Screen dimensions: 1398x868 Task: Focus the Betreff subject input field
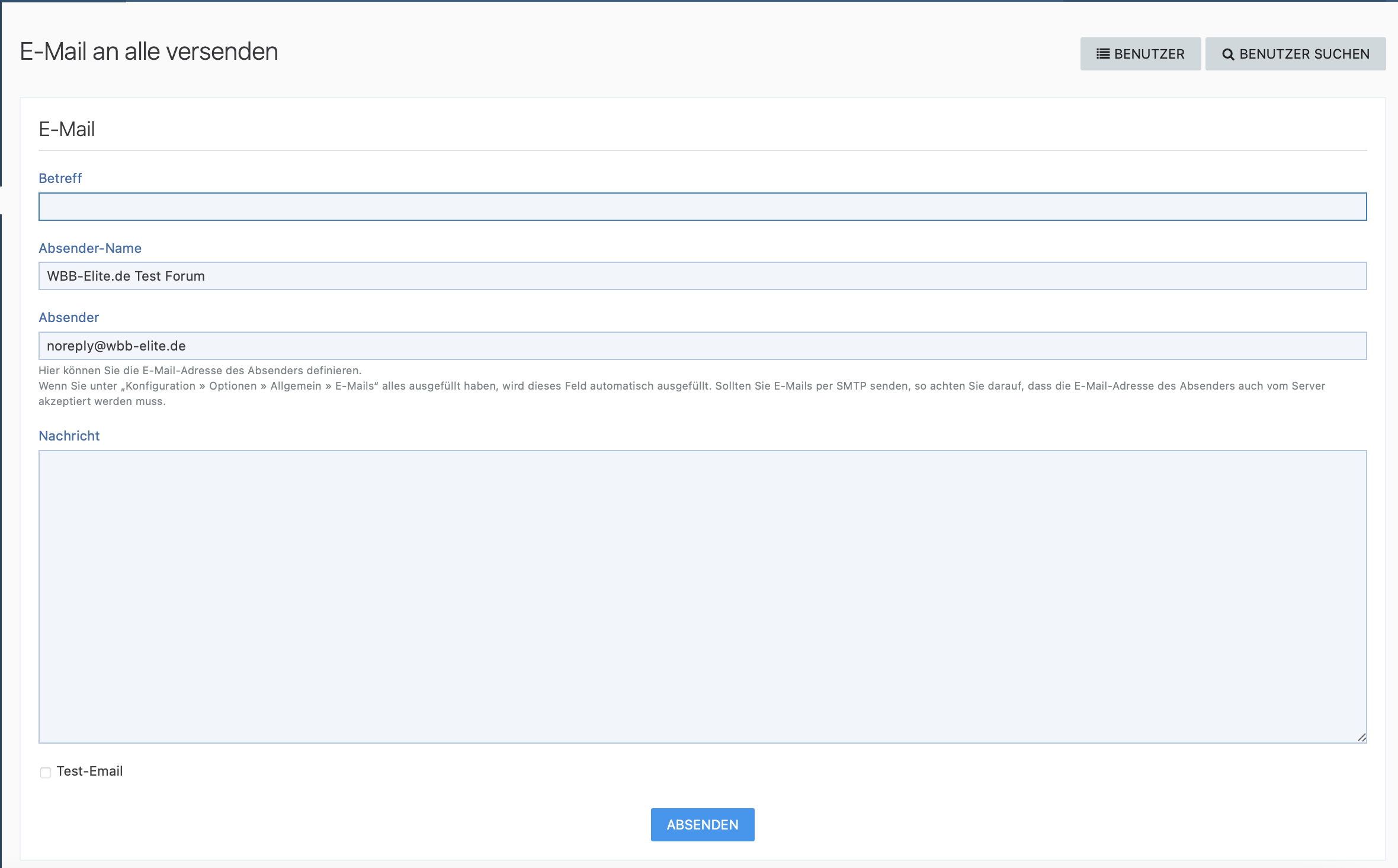click(x=702, y=207)
